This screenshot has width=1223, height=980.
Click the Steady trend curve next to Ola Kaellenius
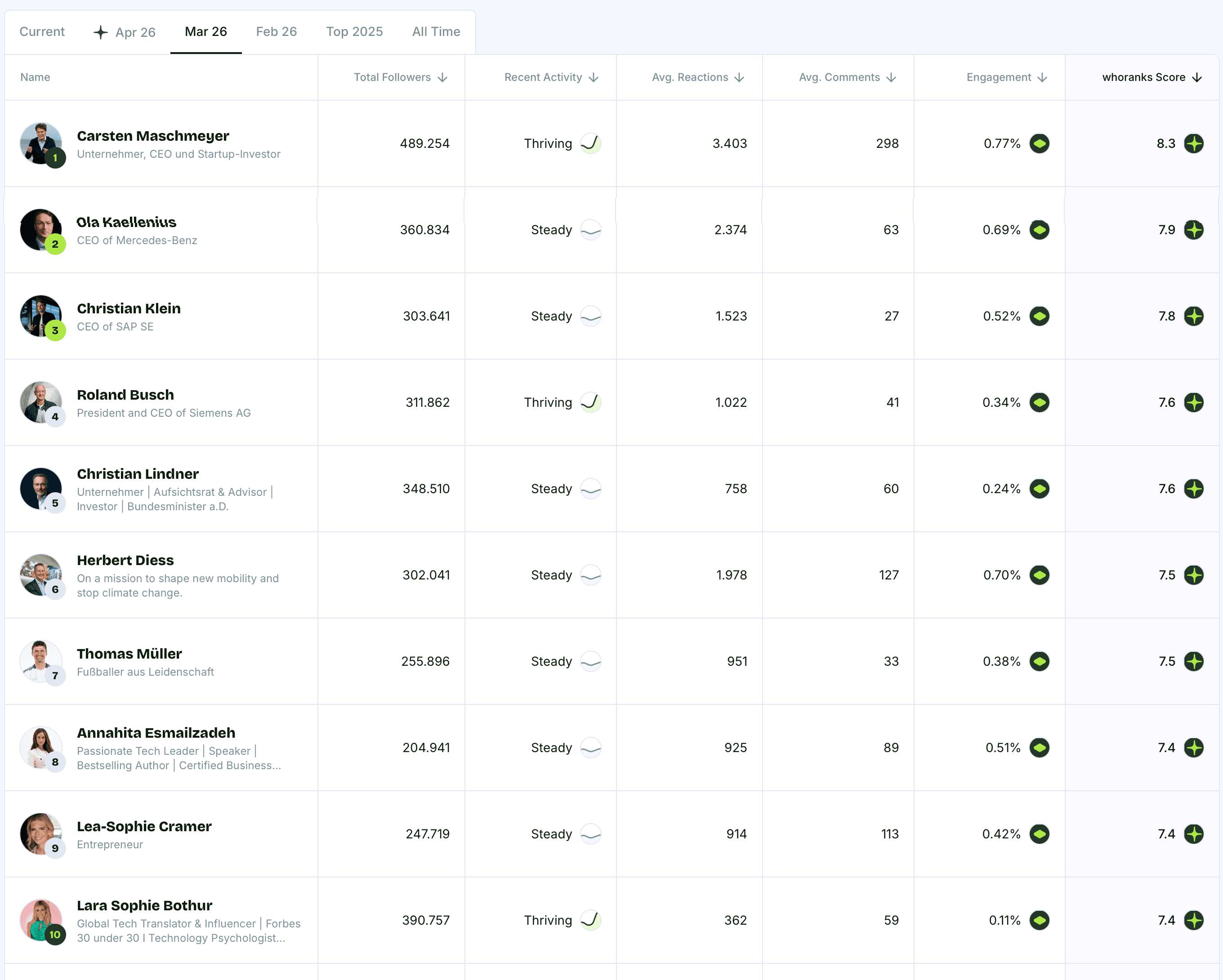point(590,230)
